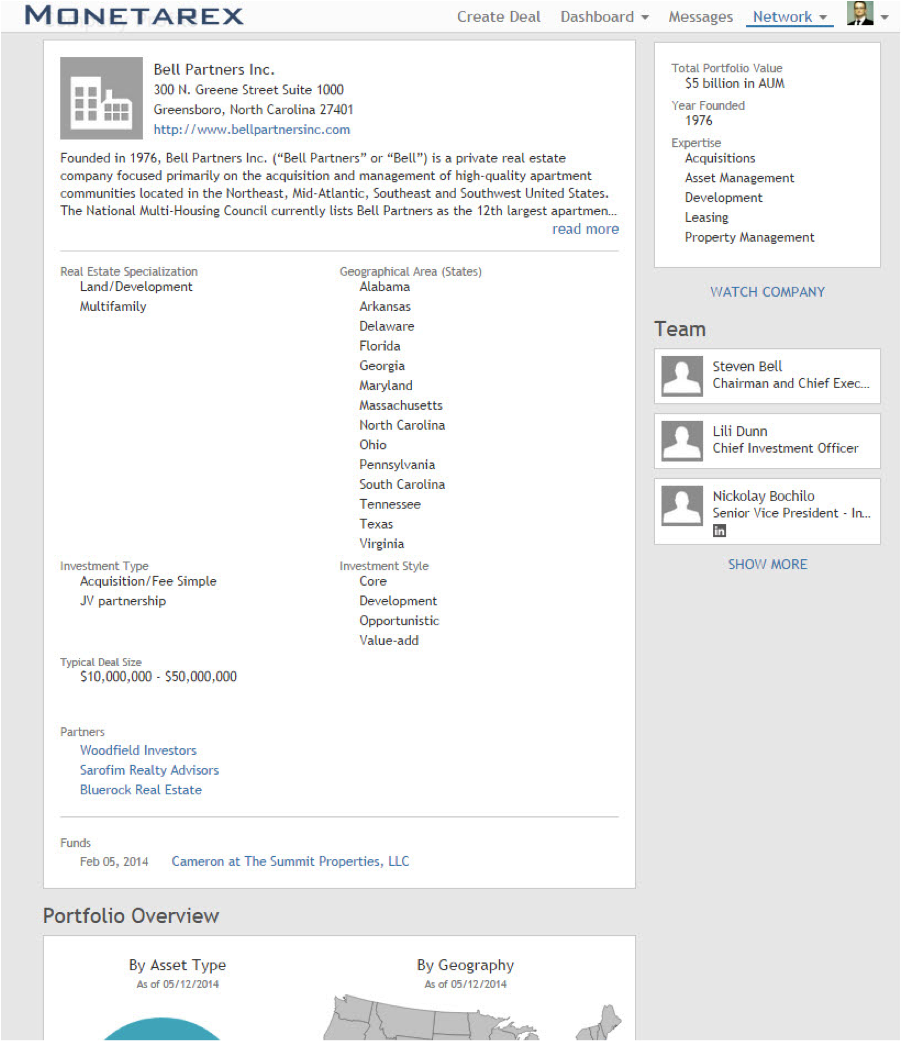902x1042 pixels.
Task: Open Nickolay Bochilo's team card
Action: 767,512
